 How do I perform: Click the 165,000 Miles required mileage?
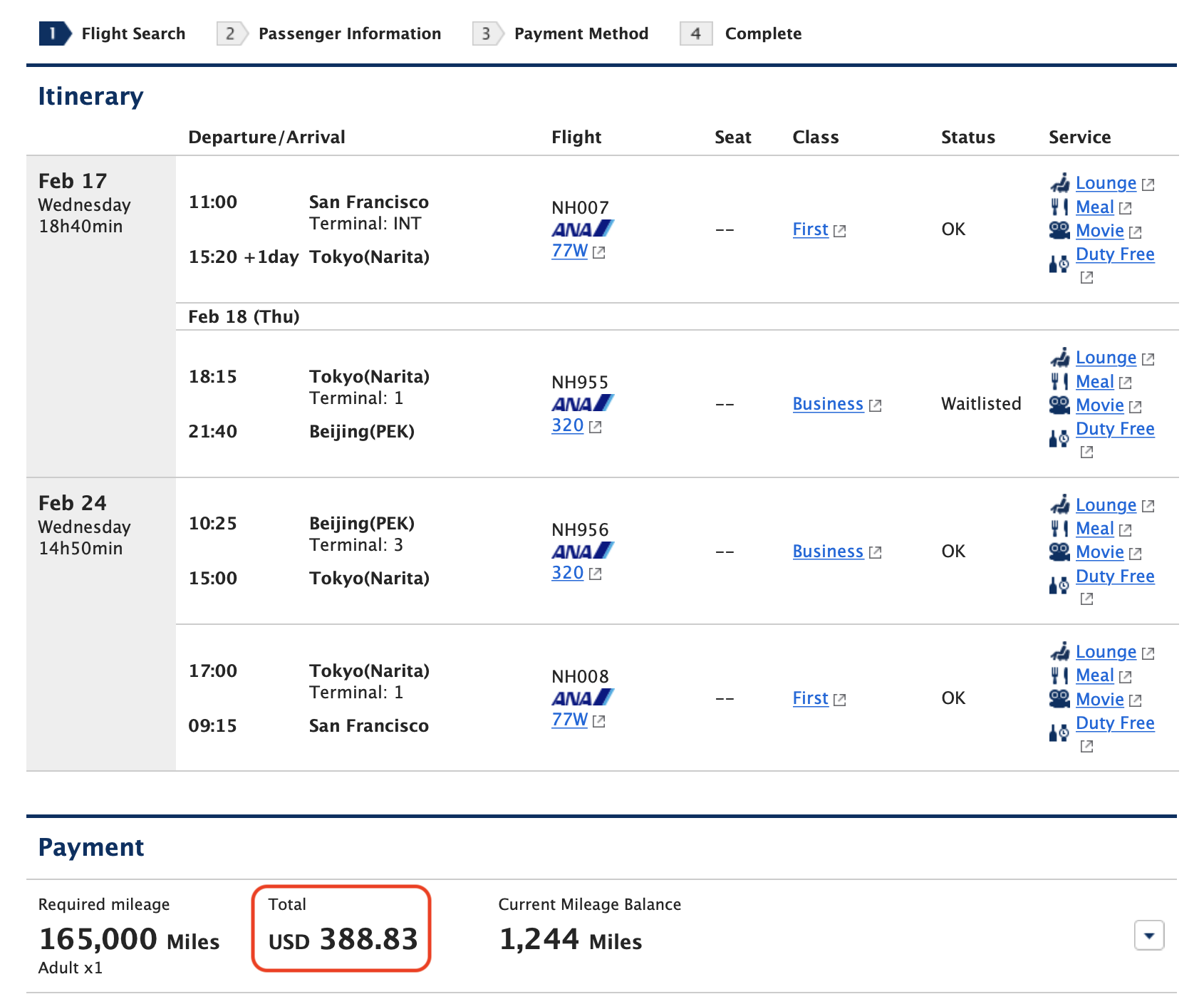coord(129,940)
